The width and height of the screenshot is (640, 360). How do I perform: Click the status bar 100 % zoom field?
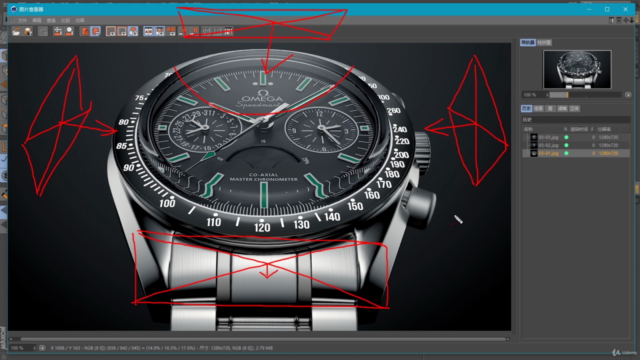tap(22, 348)
